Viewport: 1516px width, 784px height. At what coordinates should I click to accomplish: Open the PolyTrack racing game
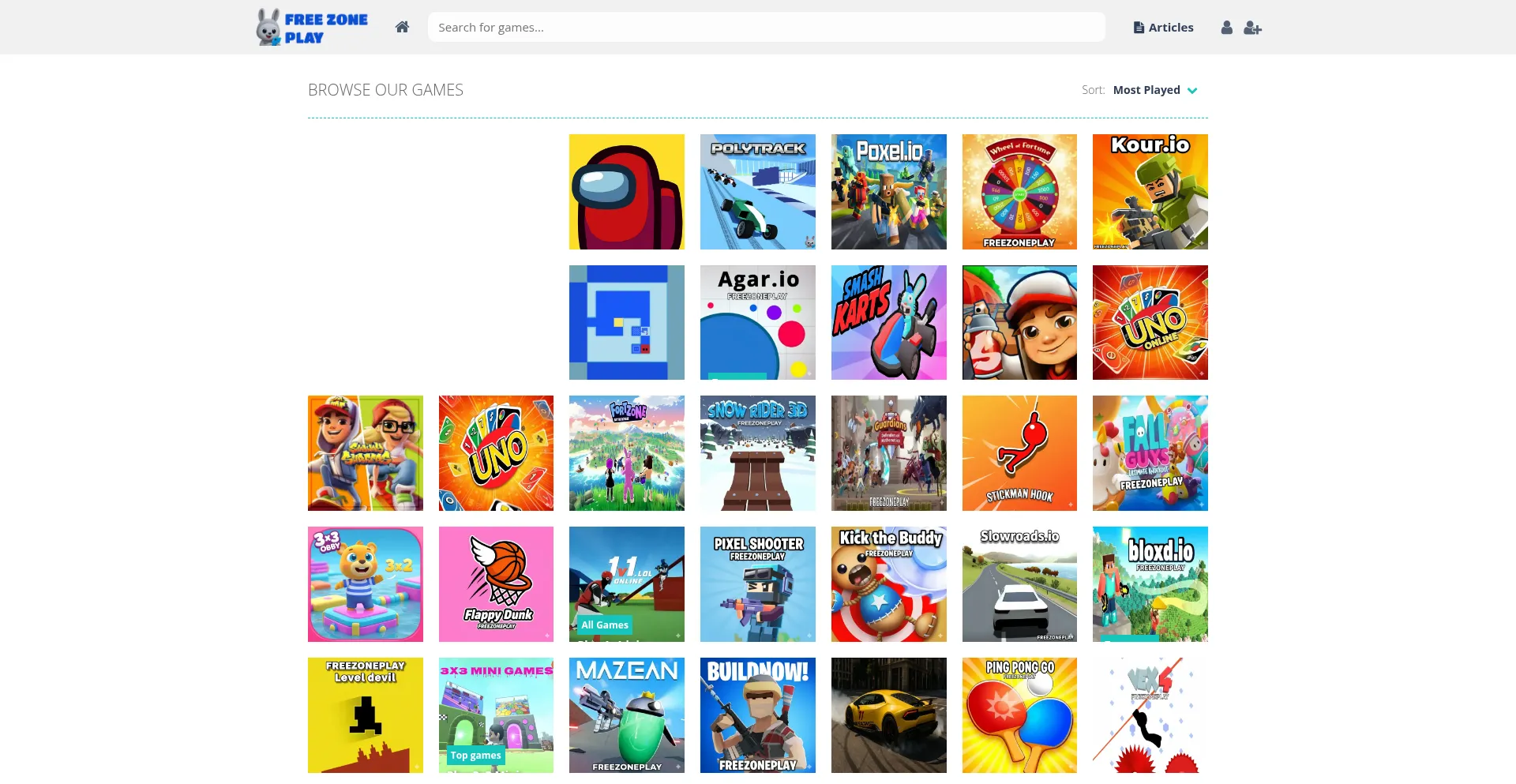758,192
